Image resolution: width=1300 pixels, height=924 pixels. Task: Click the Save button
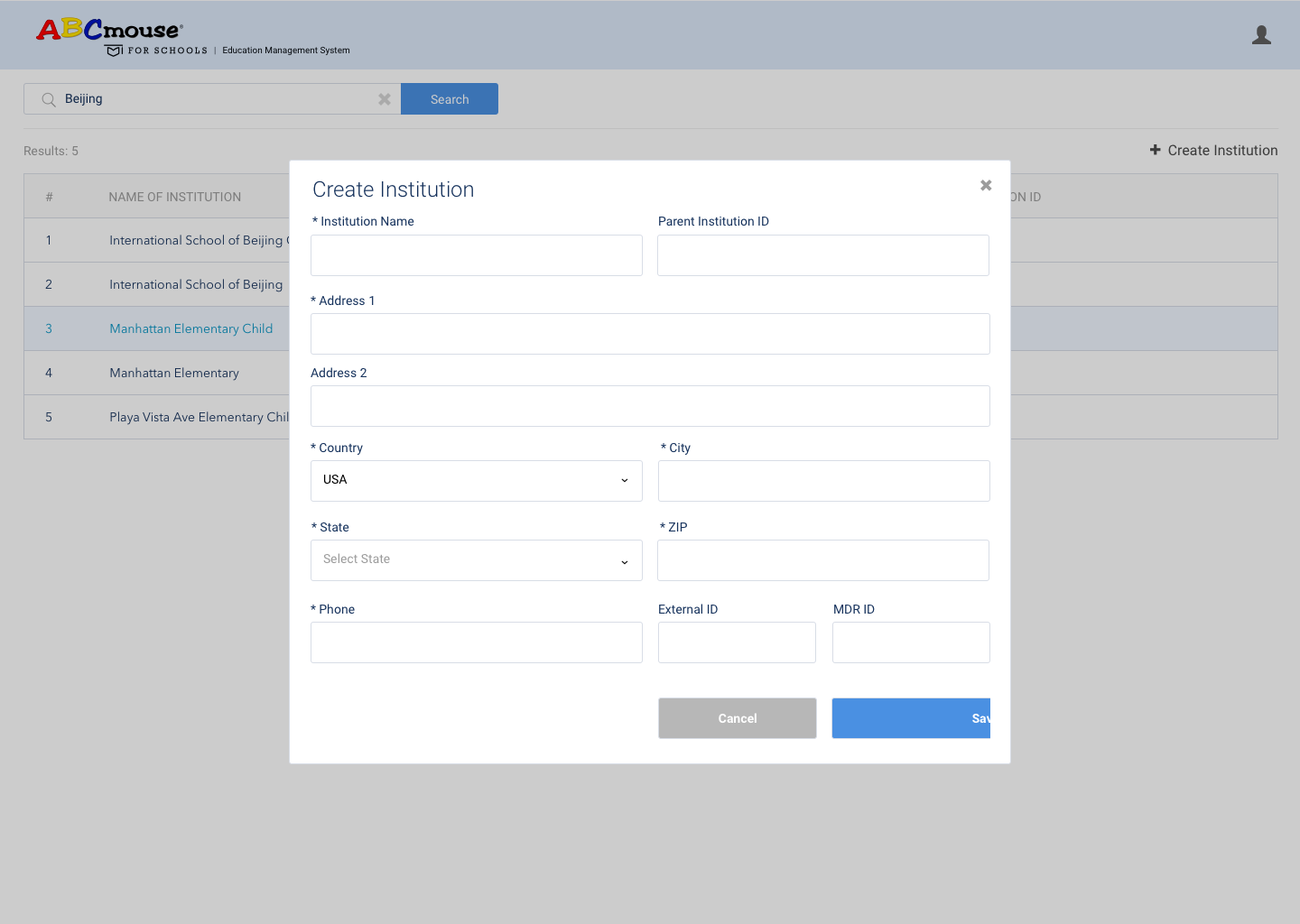coord(911,718)
